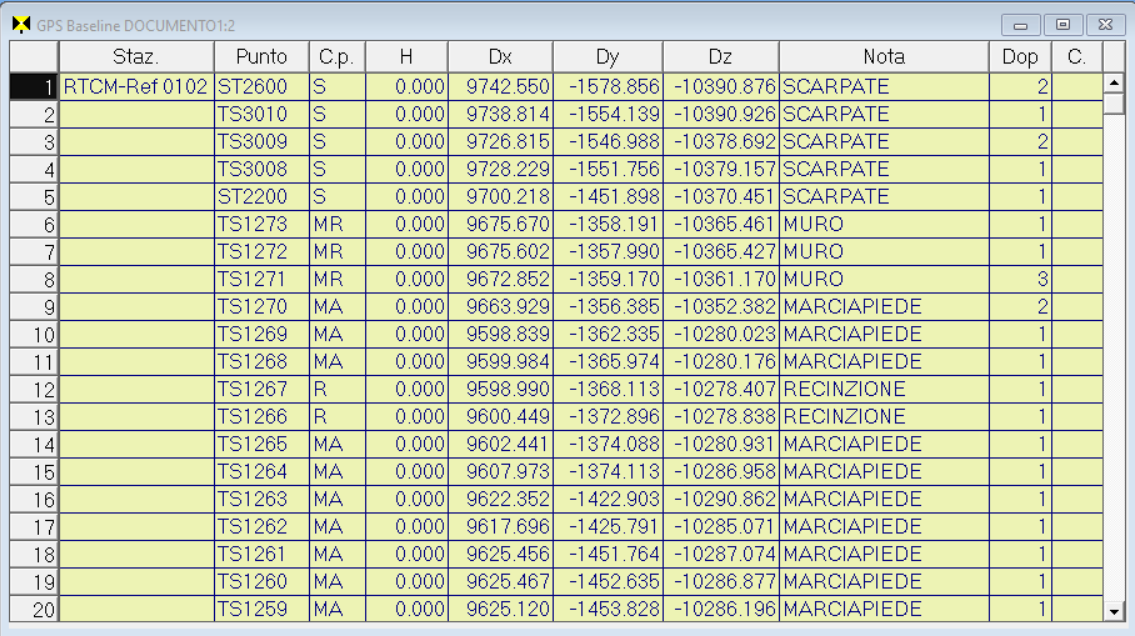Select the TS1271 point cell

[261, 278]
